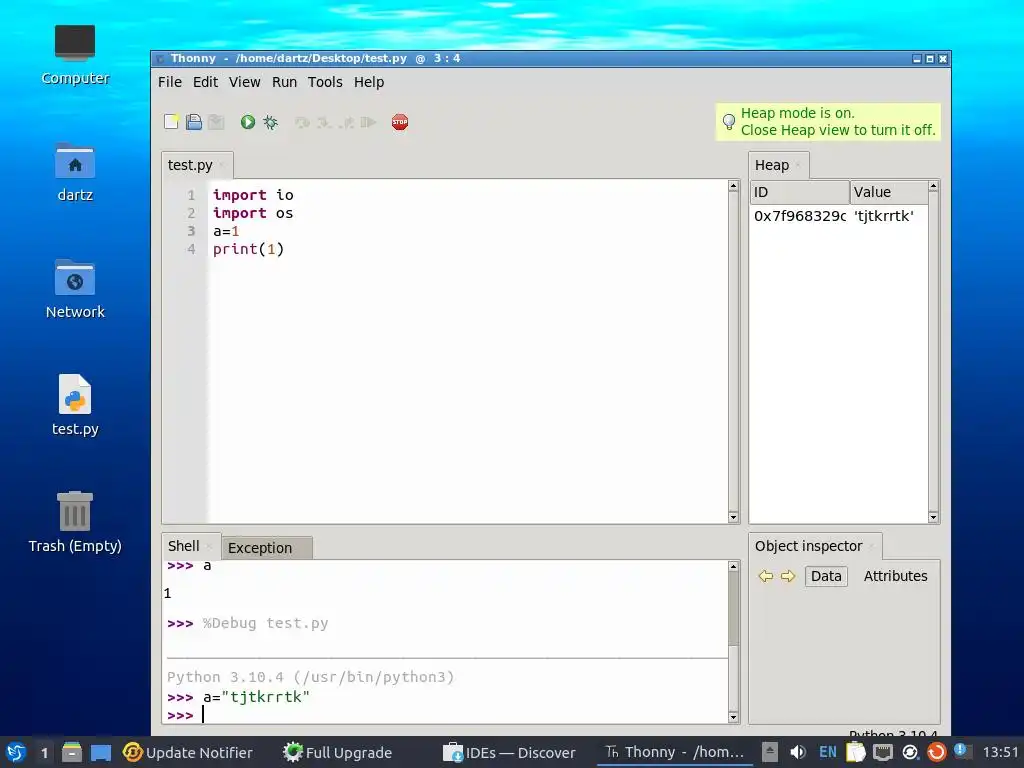This screenshot has width=1024, height=768.
Task: Run current script with green play icon
Action: coord(248,122)
